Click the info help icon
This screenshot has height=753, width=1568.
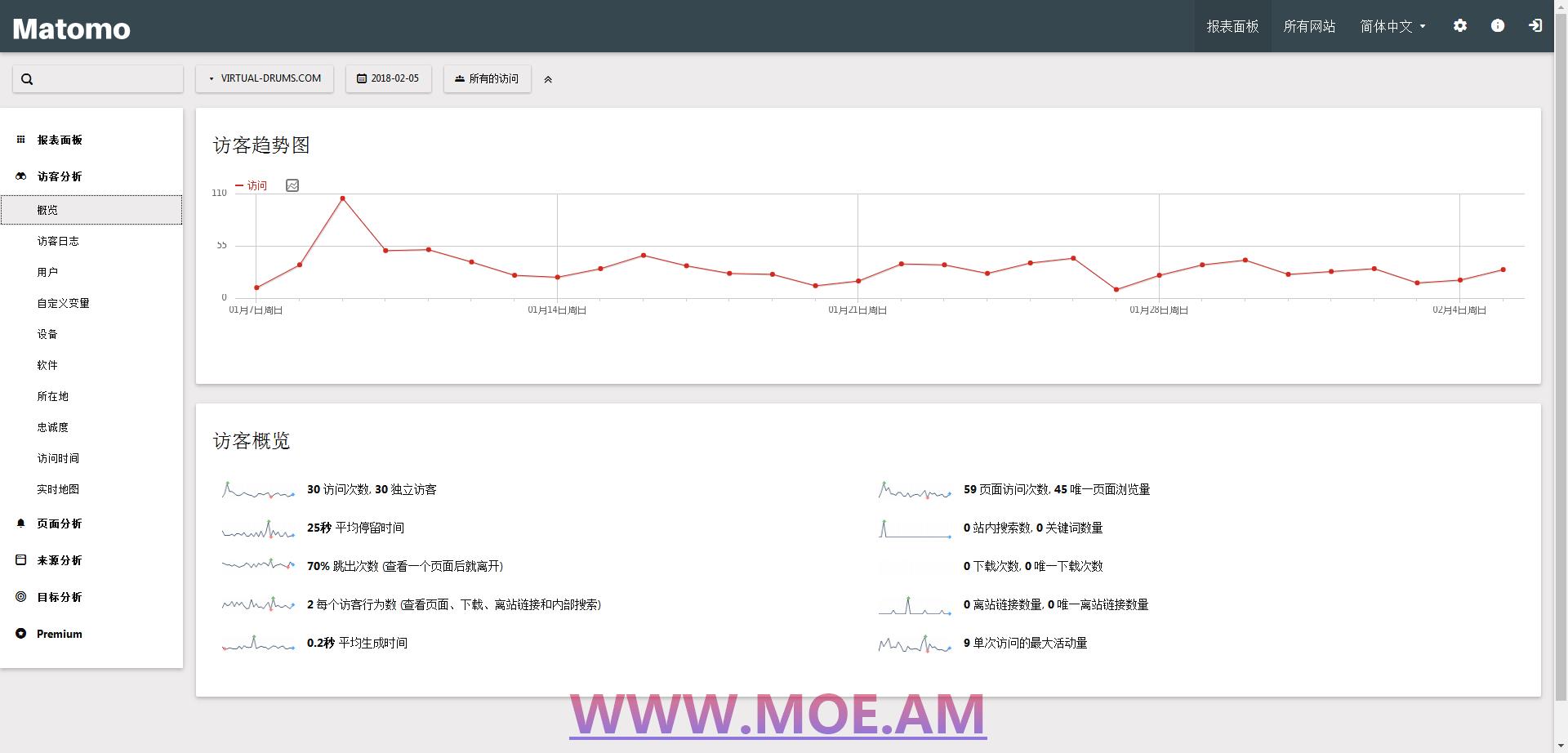click(x=1498, y=26)
